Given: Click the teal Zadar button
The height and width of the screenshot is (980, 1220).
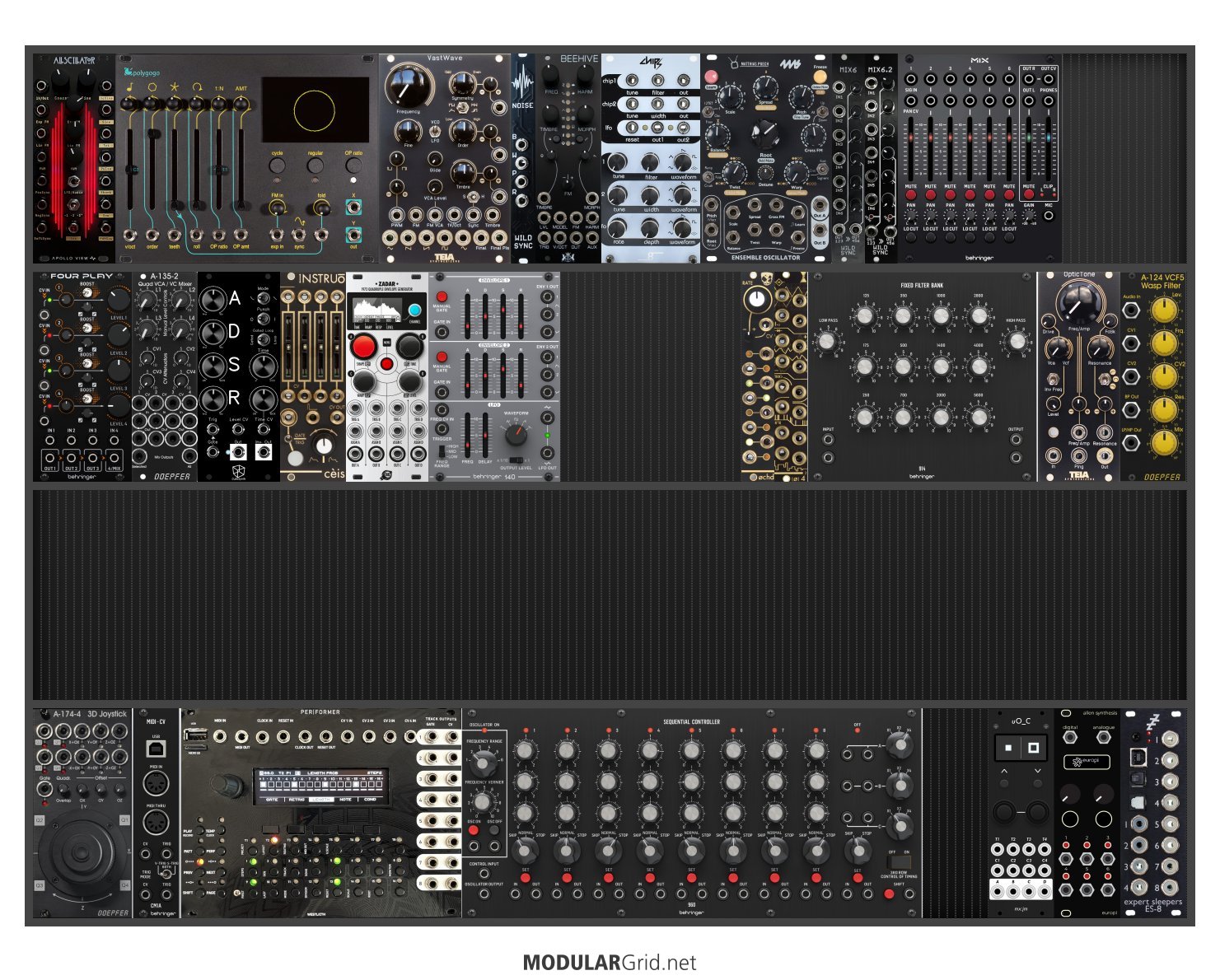Looking at the screenshot, I should pos(414,310).
